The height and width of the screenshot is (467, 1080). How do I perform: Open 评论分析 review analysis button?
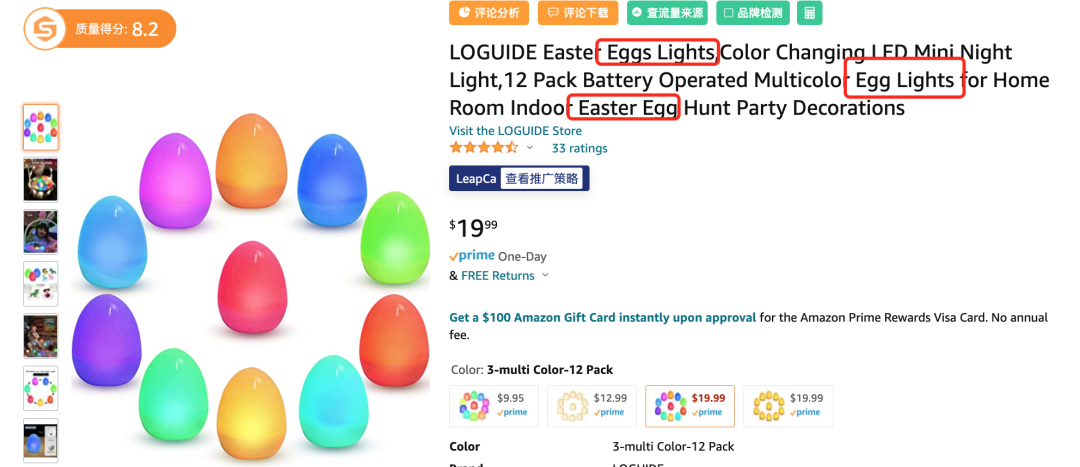click(x=489, y=13)
